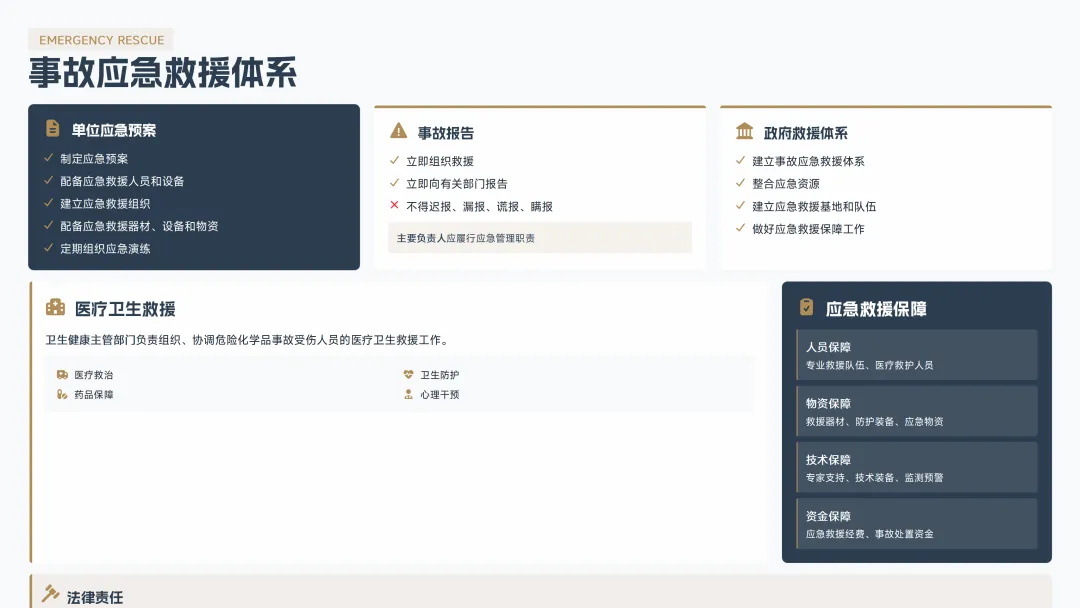The image size is (1080, 608).
Task: Click the 医疗卫生救援 heading
Action: (x=125, y=309)
